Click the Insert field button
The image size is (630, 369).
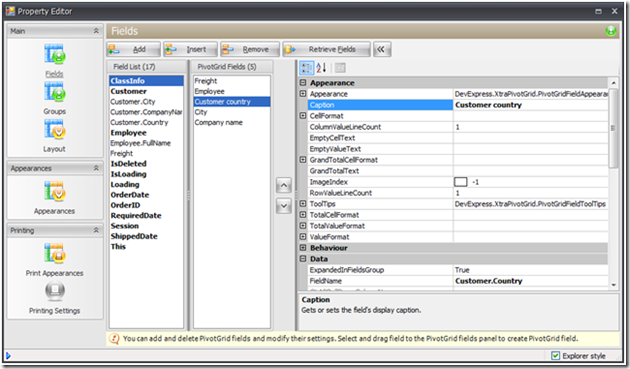pos(190,49)
